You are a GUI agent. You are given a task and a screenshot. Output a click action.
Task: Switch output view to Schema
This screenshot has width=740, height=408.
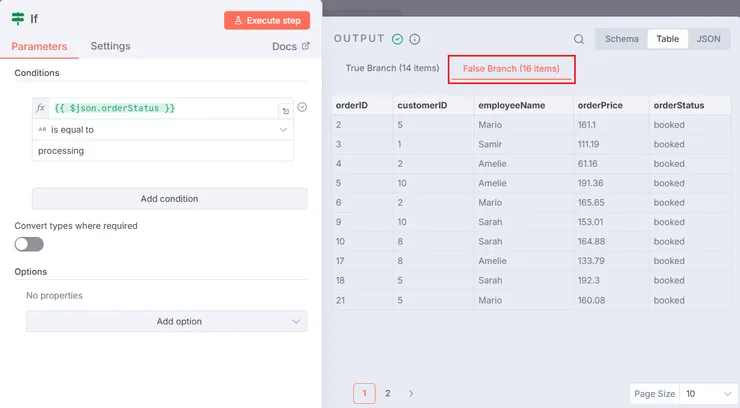coord(621,39)
